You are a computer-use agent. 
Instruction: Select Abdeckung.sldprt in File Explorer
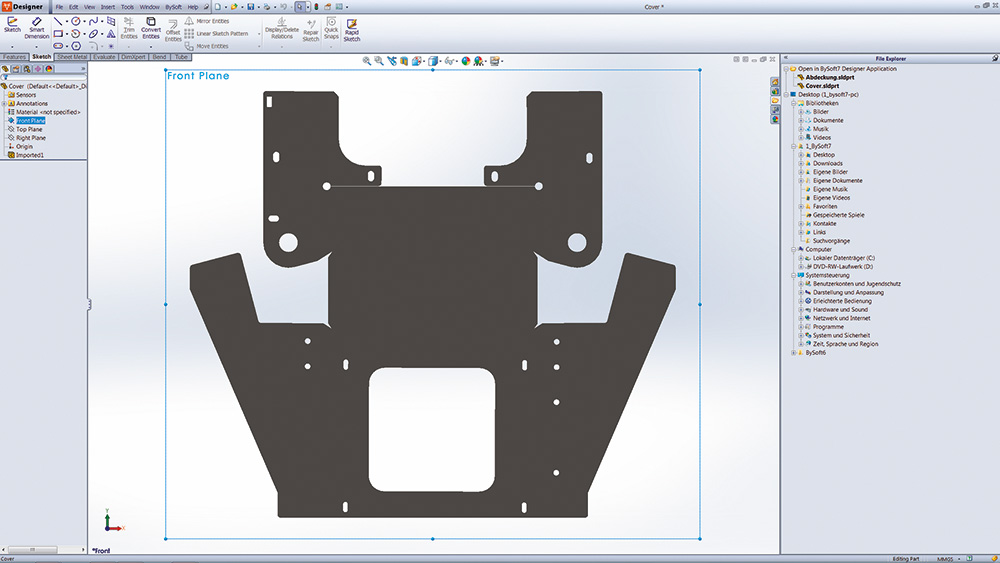click(825, 77)
